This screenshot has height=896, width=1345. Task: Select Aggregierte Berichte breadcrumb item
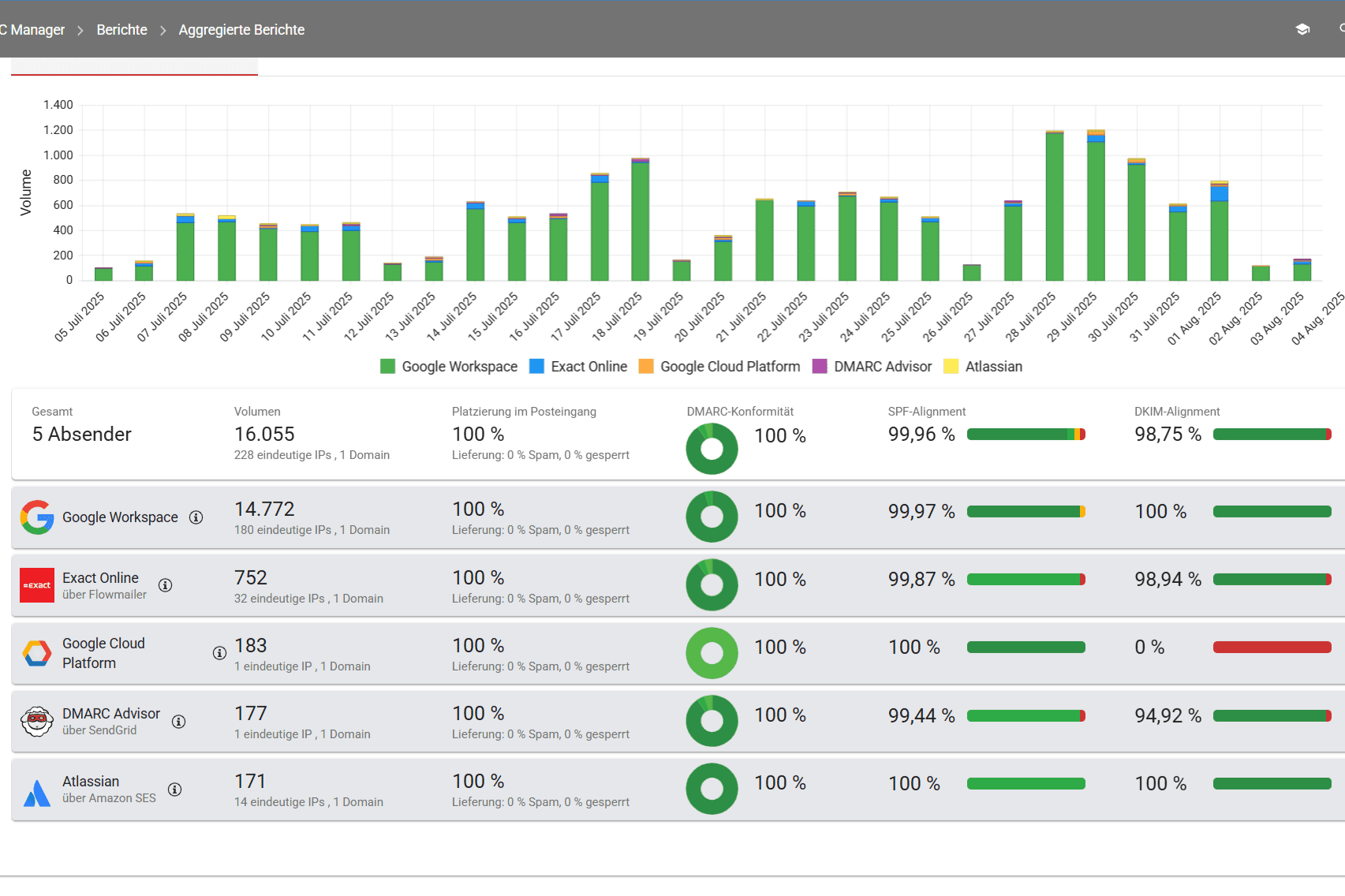click(241, 30)
